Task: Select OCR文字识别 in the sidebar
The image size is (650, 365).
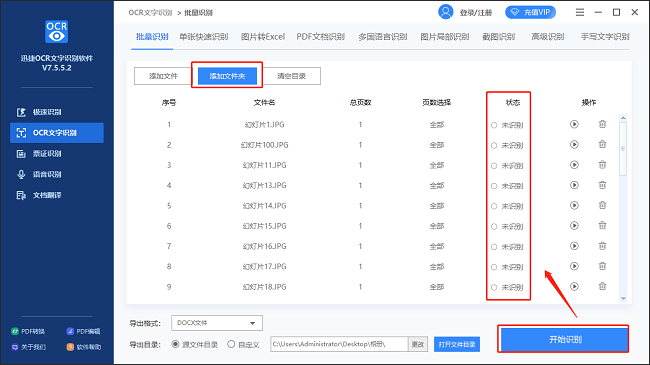Action: [57, 133]
